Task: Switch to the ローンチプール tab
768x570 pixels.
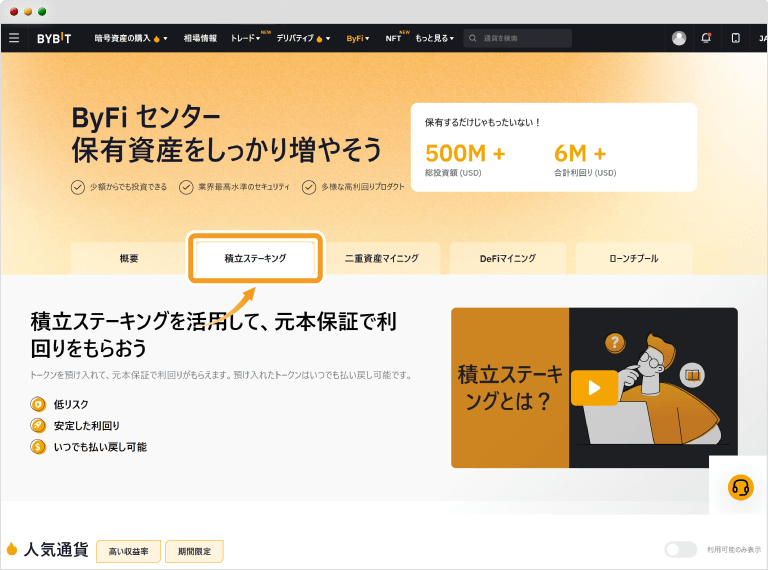Action: tap(634, 259)
